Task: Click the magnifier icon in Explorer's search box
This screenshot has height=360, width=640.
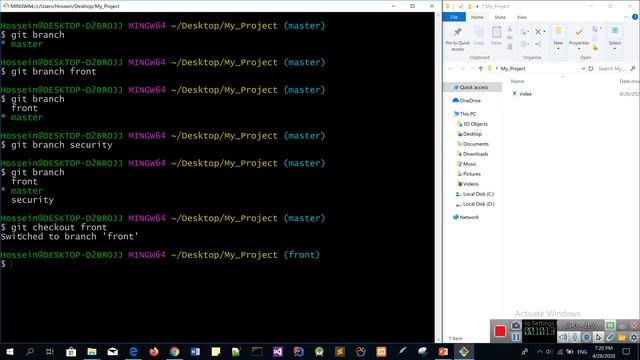Action: pyautogui.click(x=633, y=69)
